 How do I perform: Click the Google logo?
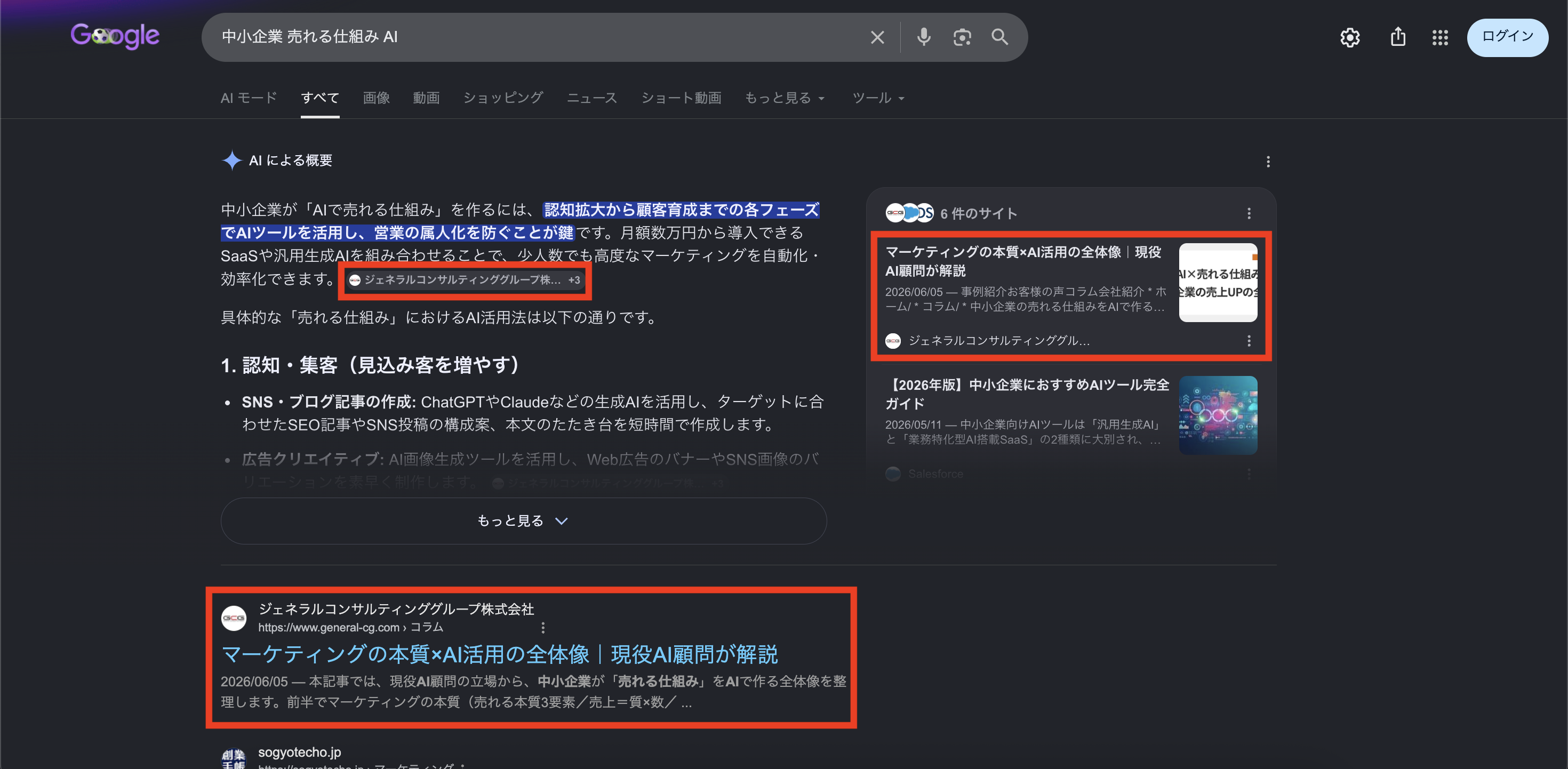[x=115, y=36]
